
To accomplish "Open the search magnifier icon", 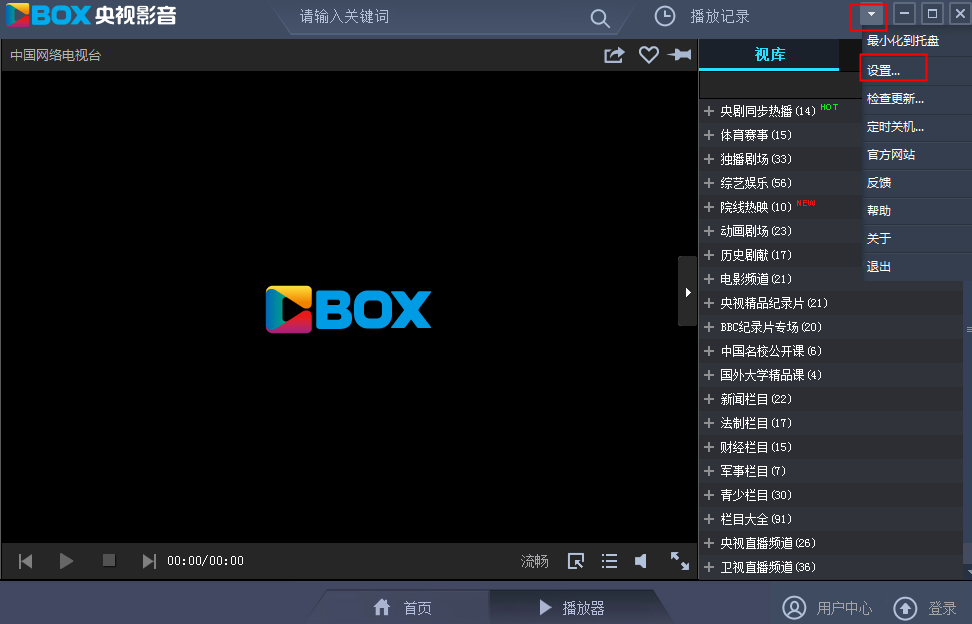I will [x=599, y=18].
